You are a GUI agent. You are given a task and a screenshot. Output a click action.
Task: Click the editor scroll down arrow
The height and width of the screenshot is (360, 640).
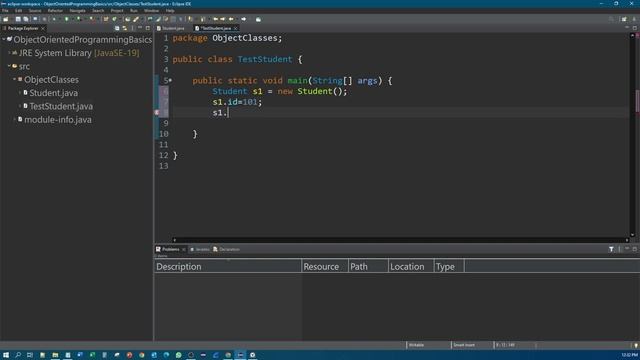point(632,235)
